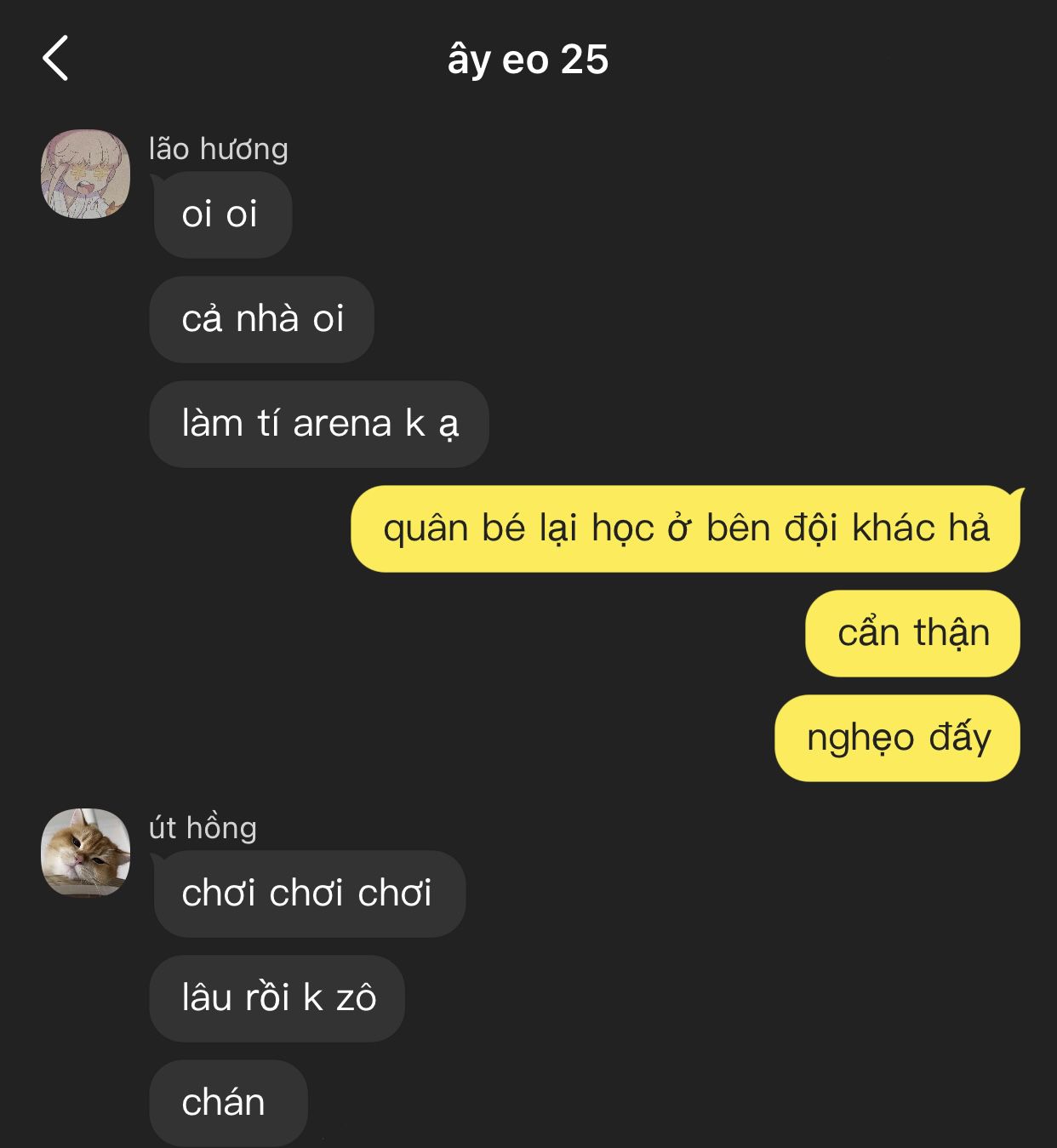The image size is (1057, 1148).
Task: Tap the 'cả nhà oi' message
Action: pos(262,319)
